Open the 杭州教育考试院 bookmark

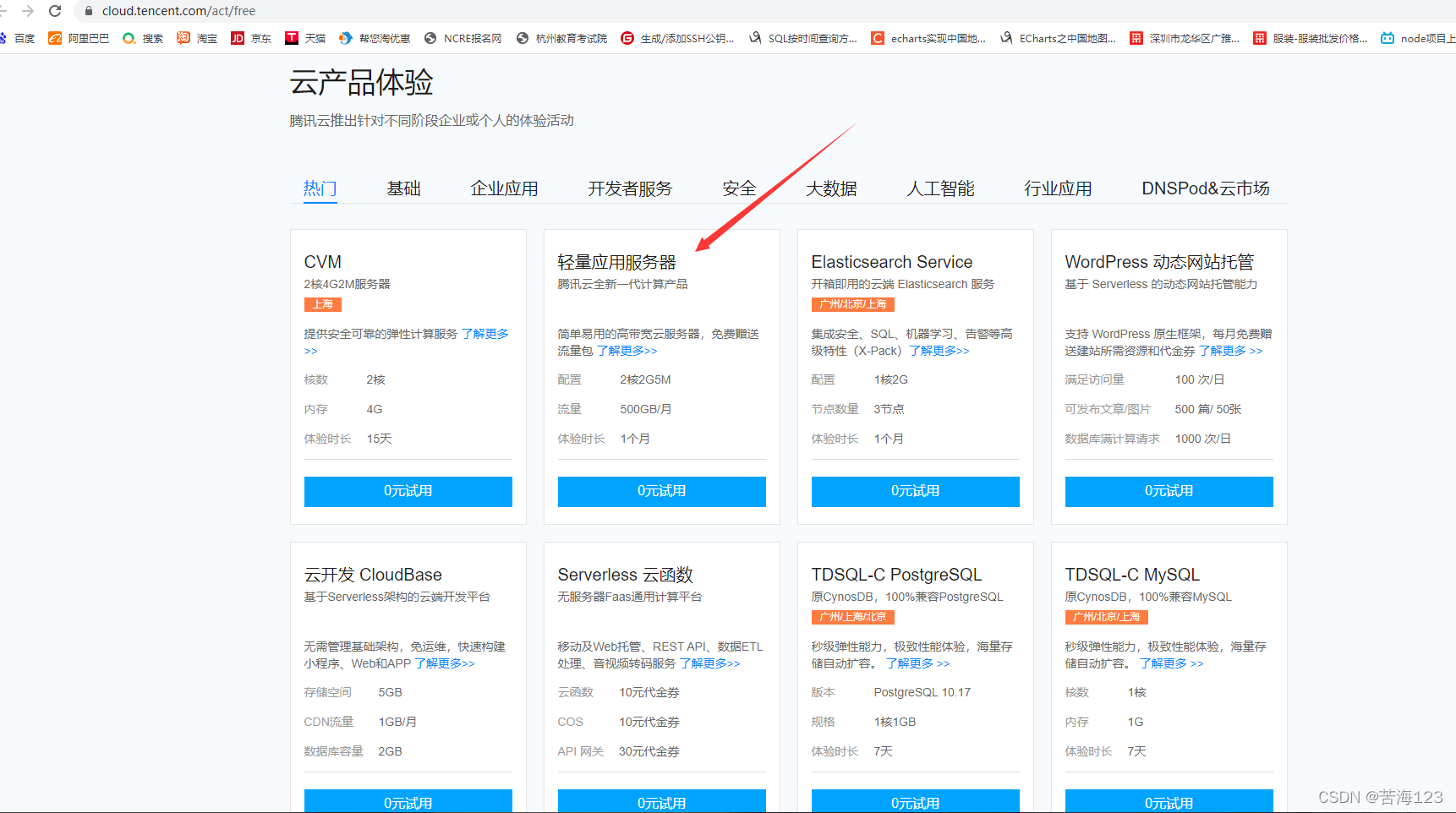(561, 38)
